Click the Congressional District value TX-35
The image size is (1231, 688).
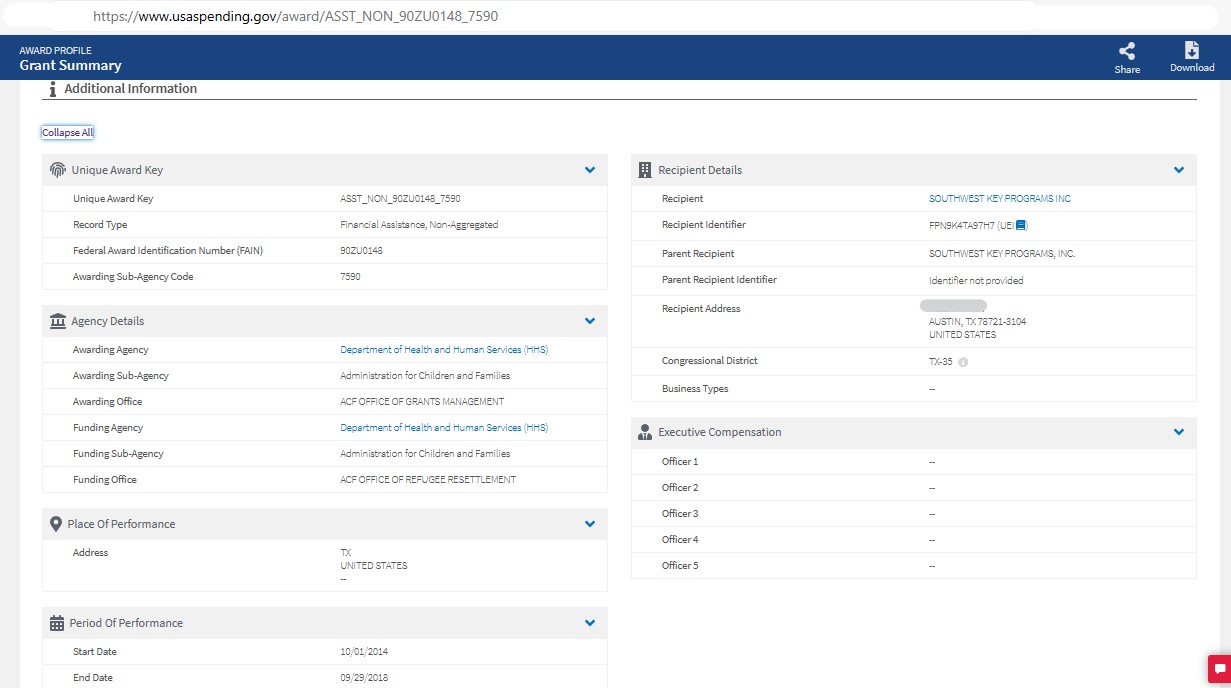pyautogui.click(x=941, y=362)
